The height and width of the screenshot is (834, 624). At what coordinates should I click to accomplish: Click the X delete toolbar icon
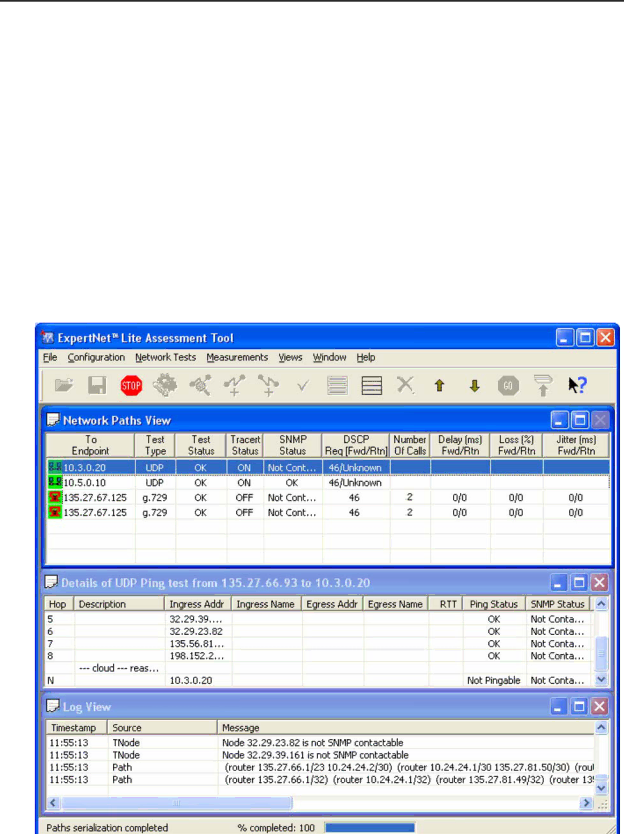click(405, 385)
